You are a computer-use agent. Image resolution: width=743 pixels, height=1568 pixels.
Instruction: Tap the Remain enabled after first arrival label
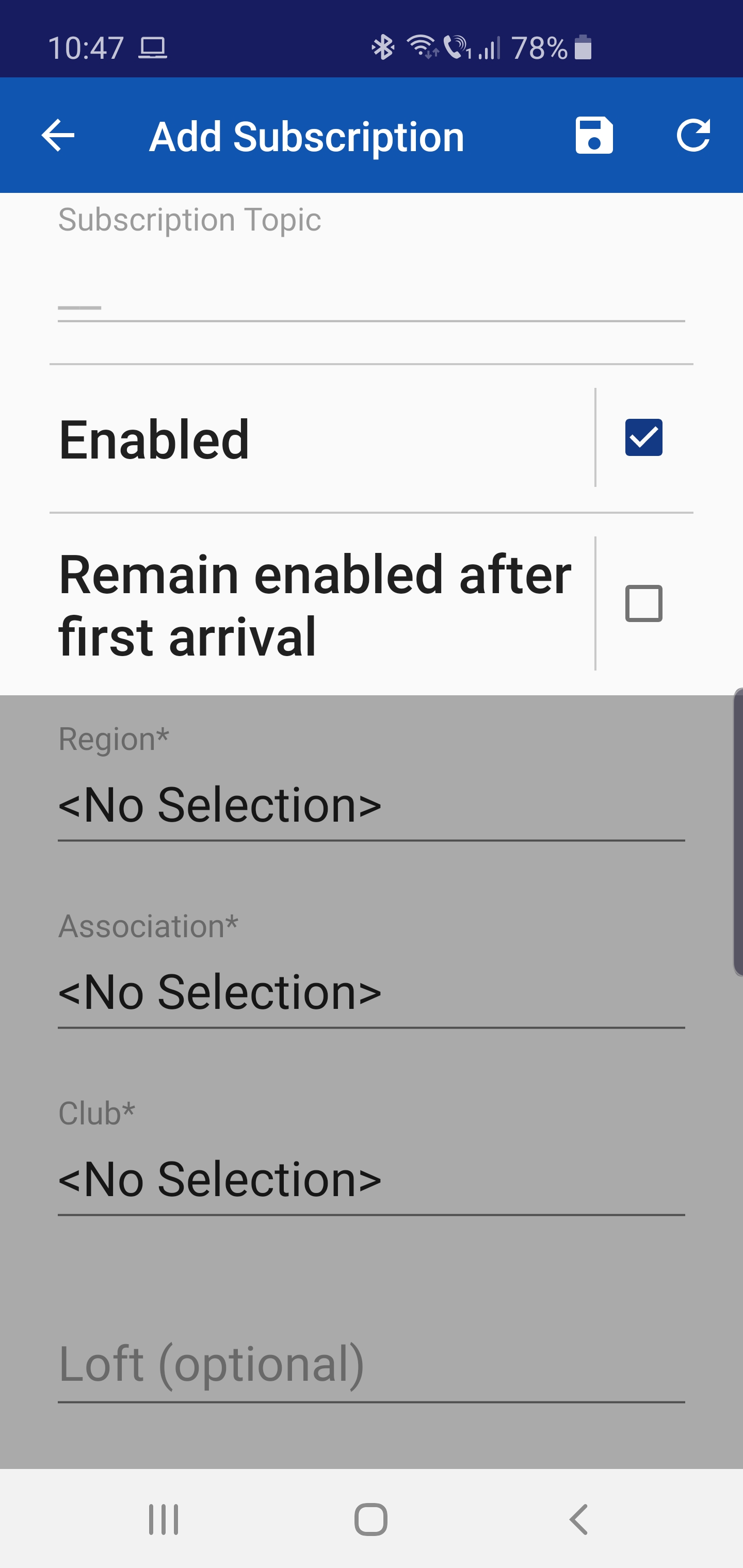(x=315, y=605)
